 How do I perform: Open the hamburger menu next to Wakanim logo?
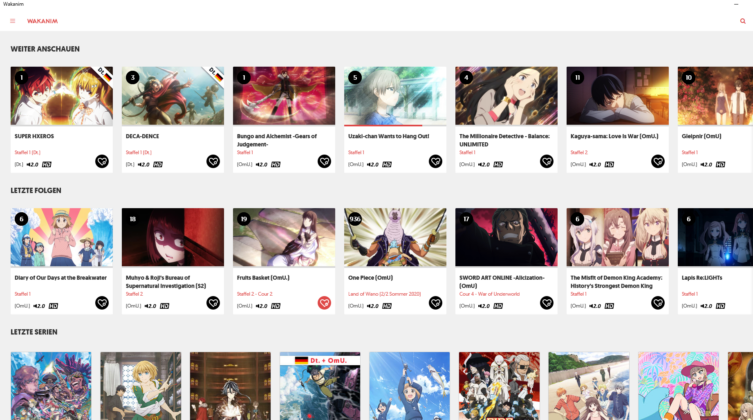pyautogui.click(x=12, y=21)
